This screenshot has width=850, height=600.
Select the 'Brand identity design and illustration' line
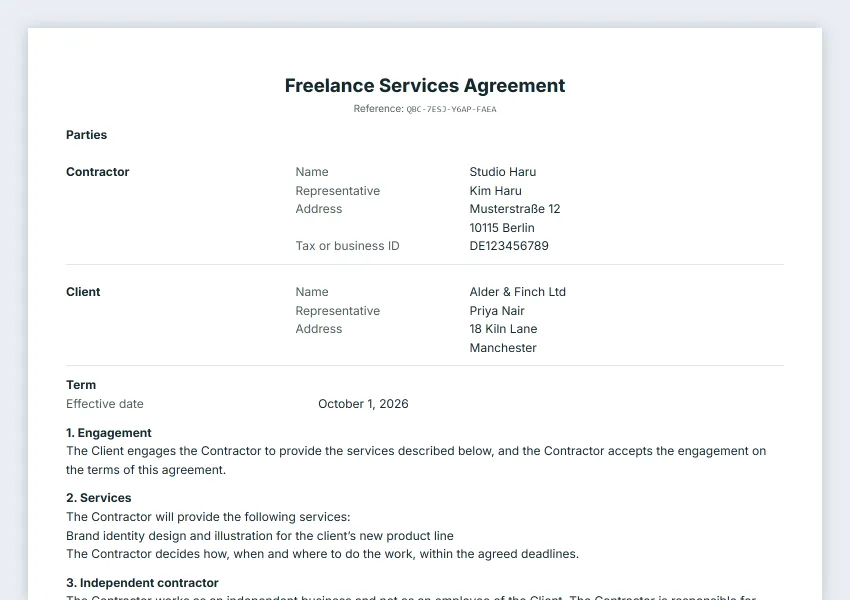tap(260, 536)
